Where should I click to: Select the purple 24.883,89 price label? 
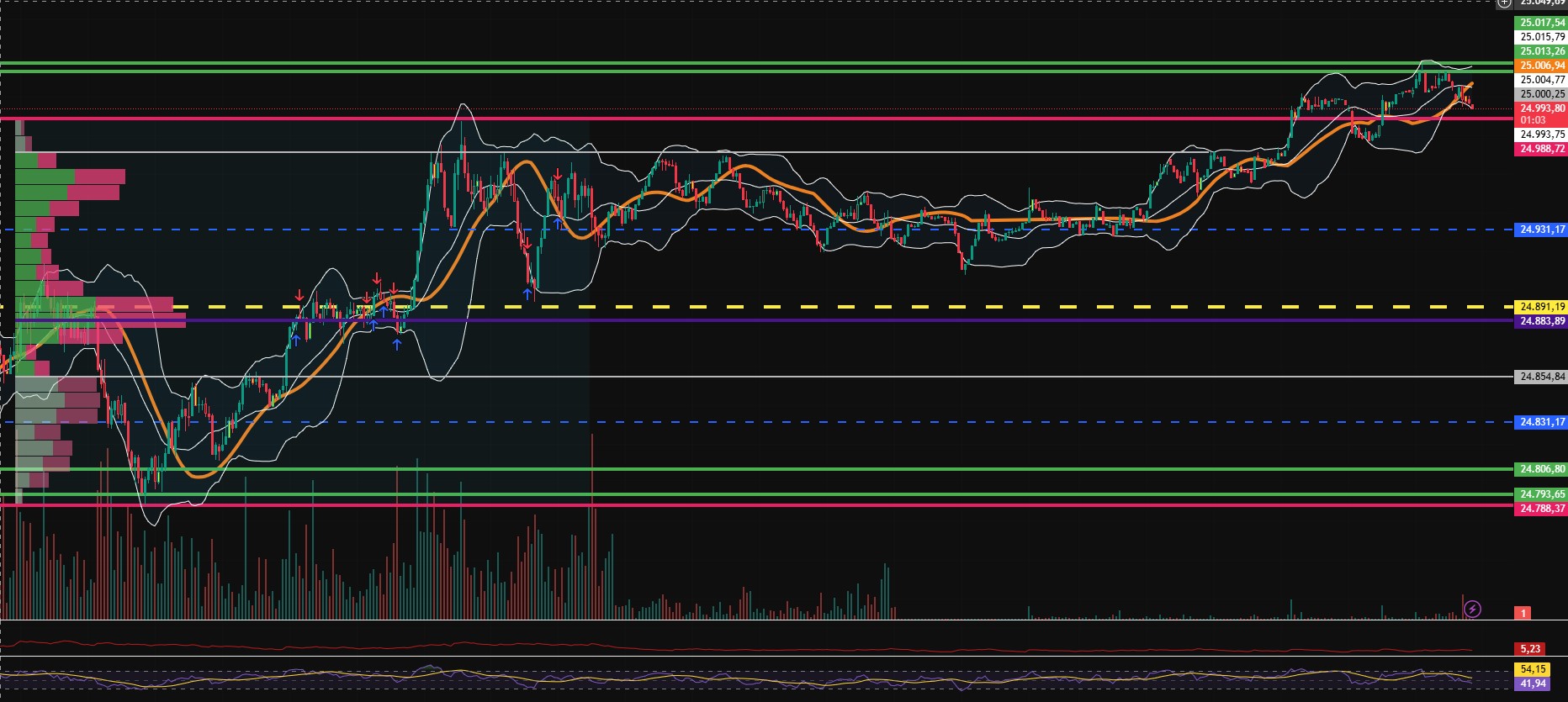tap(1541, 321)
